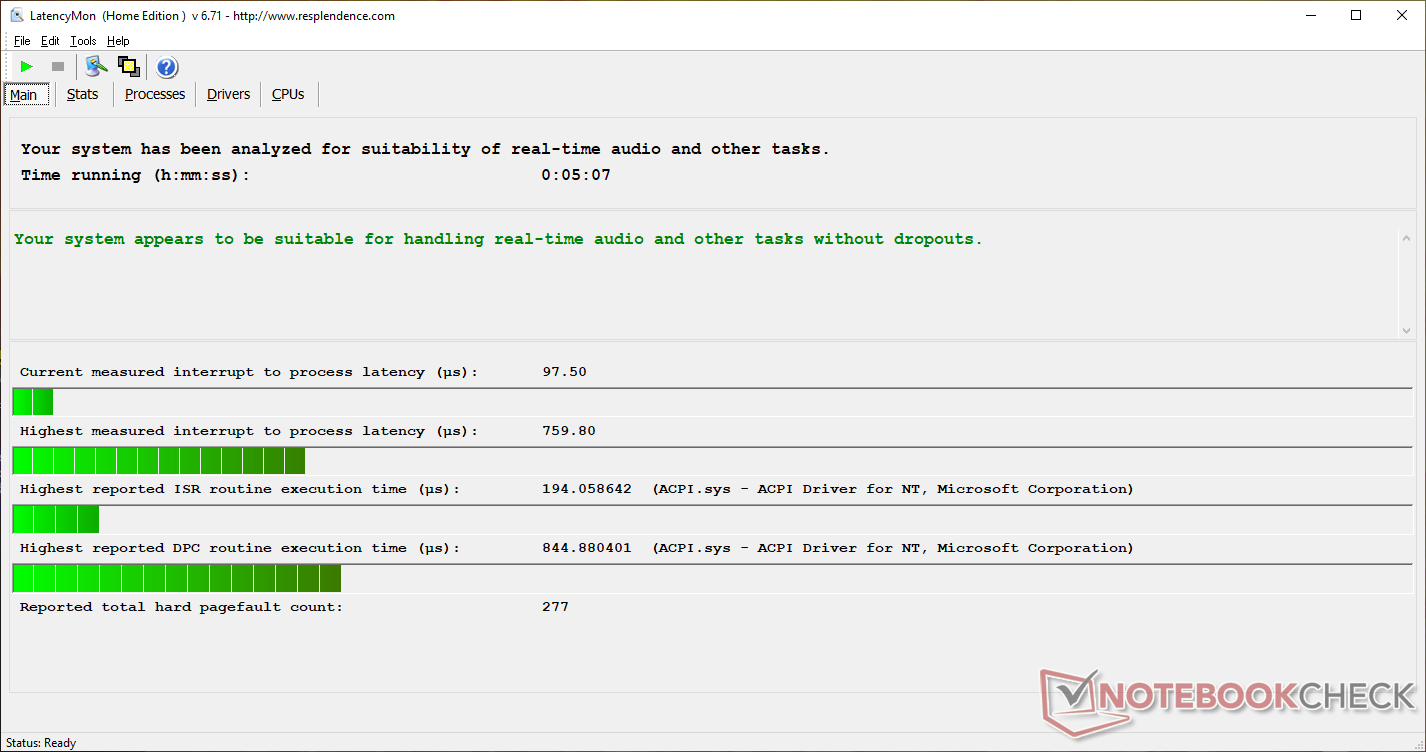Switch to the Processes tab

pyautogui.click(x=155, y=94)
